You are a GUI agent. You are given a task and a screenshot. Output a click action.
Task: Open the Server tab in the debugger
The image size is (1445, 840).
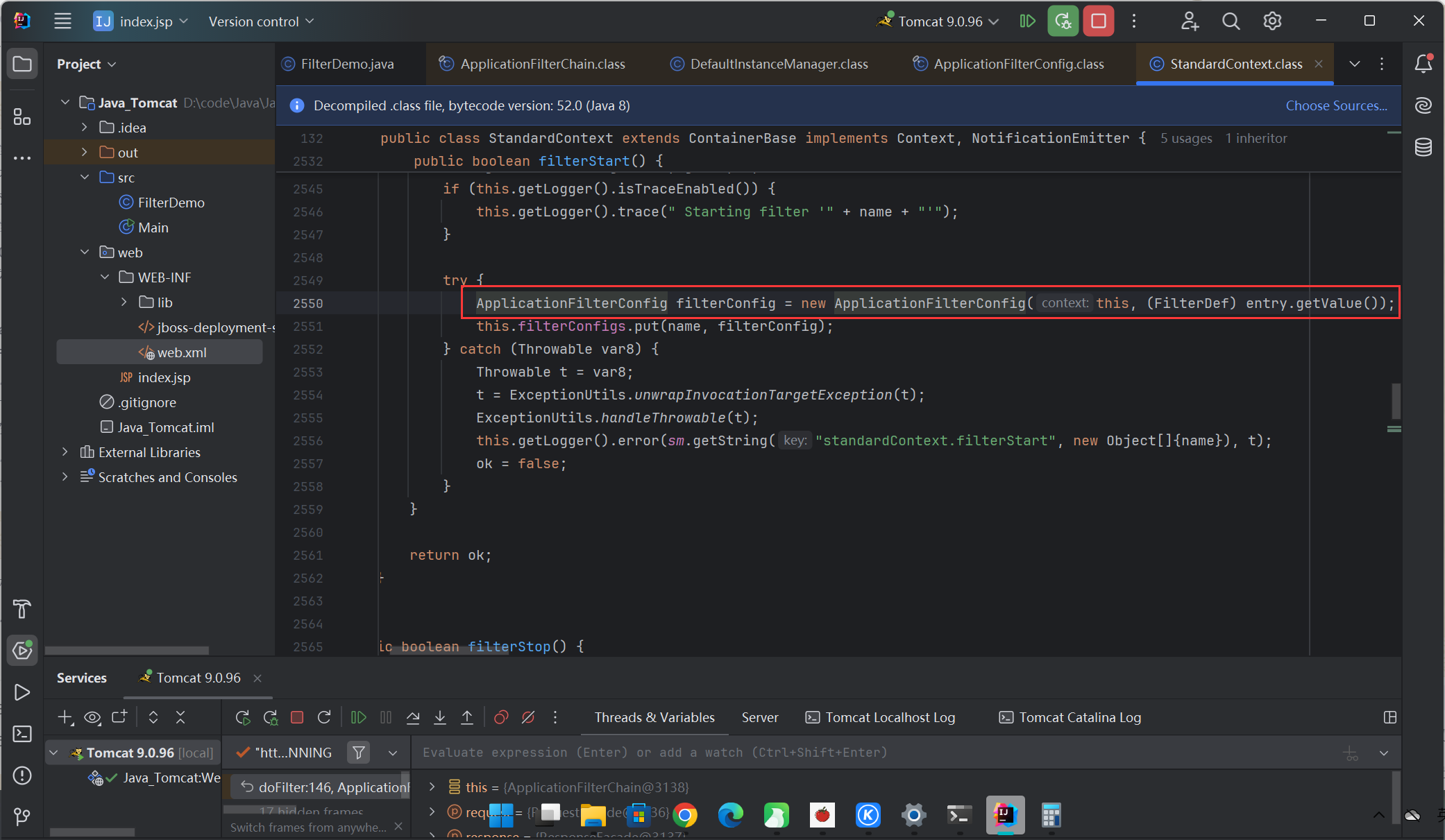pos(760,717)
